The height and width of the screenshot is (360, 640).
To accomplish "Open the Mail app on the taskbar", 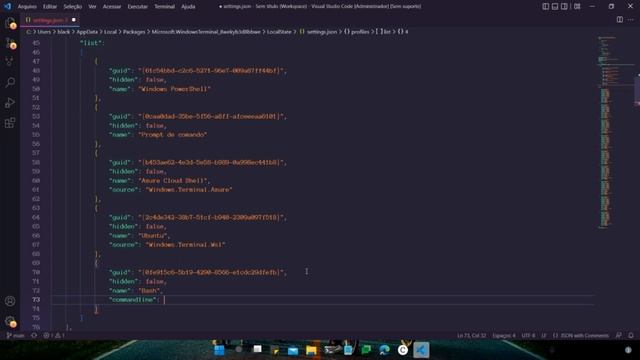I will pyautogui.click(x=293, y=350).
